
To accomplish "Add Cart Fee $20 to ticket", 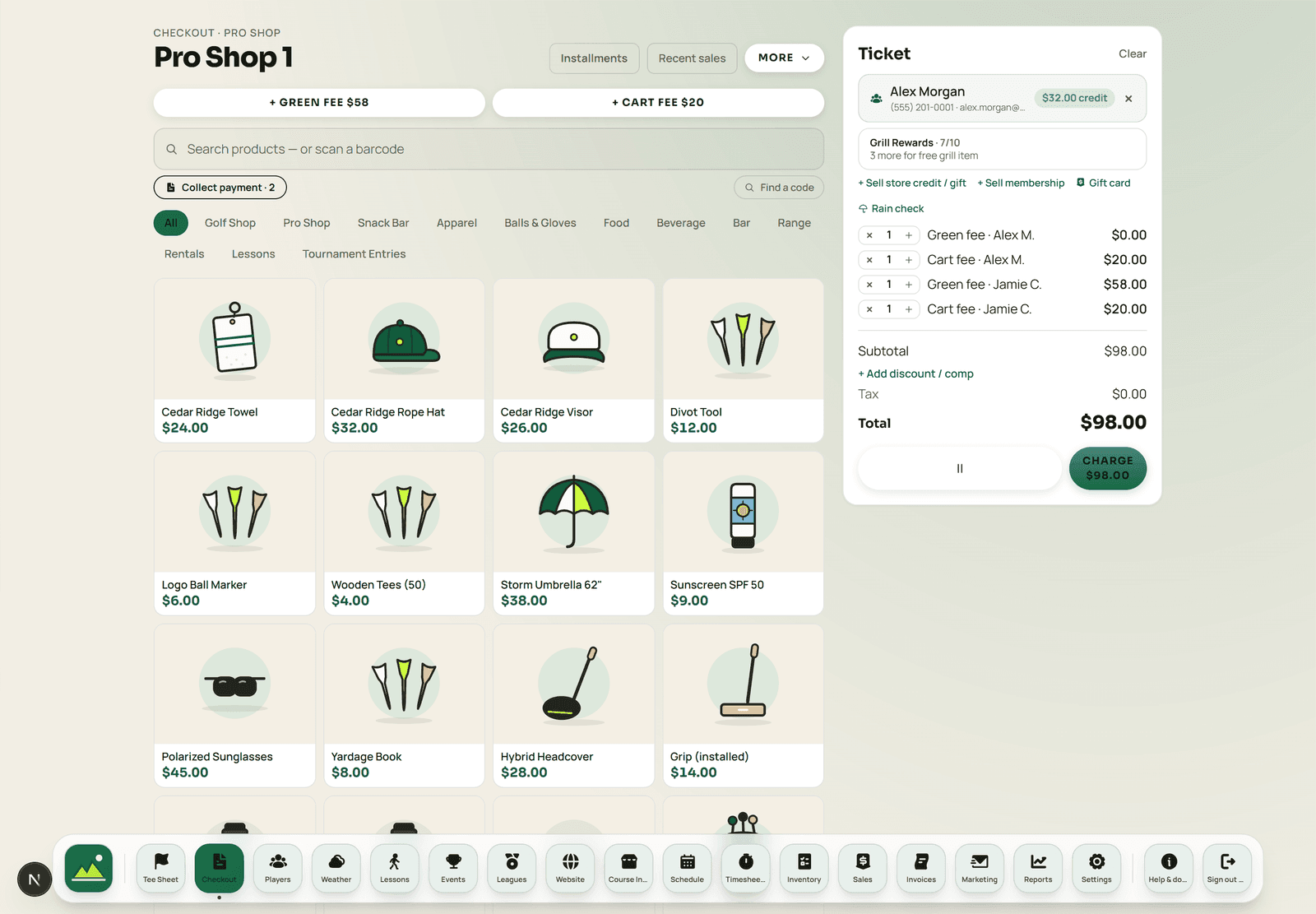I will (x=658, y=103).
